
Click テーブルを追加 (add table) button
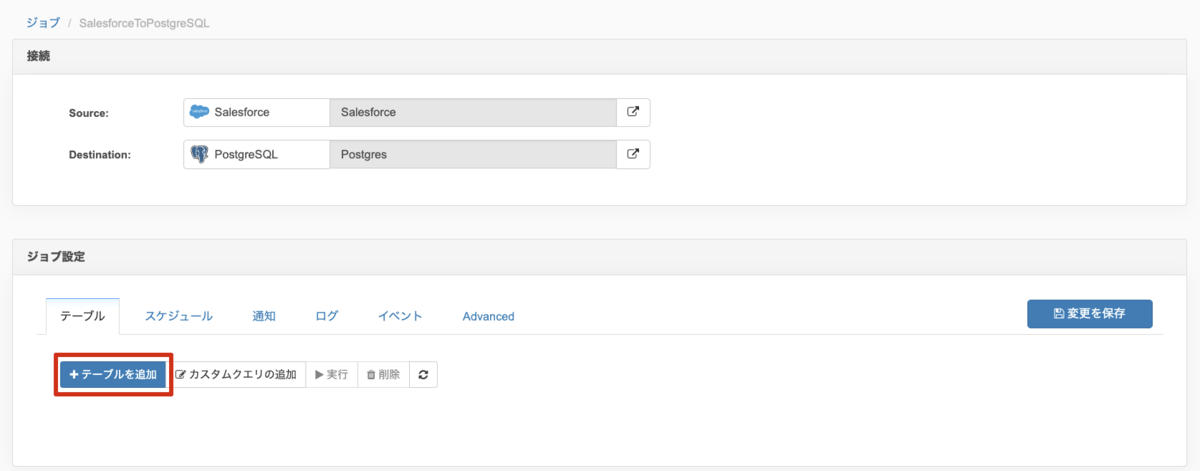click(113, 374)
